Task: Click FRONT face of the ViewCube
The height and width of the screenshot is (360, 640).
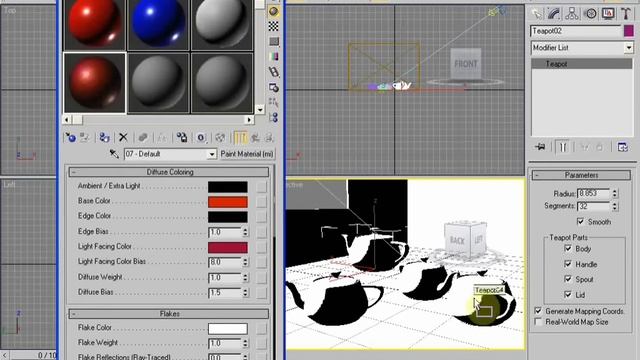Action: pos(465,64)
